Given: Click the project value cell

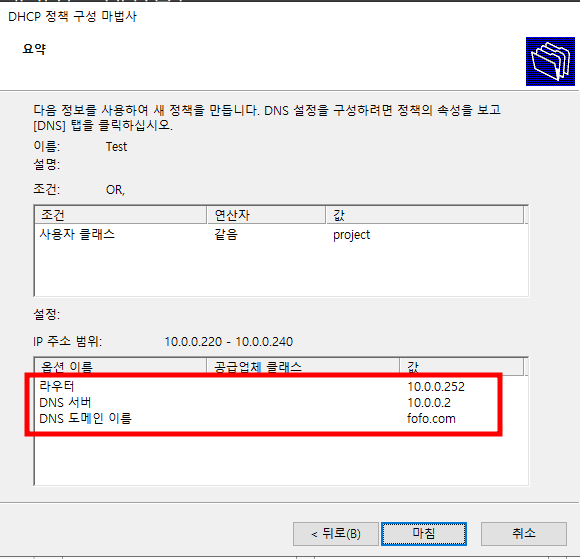Looking at the screenshot, I should [351, 235].
